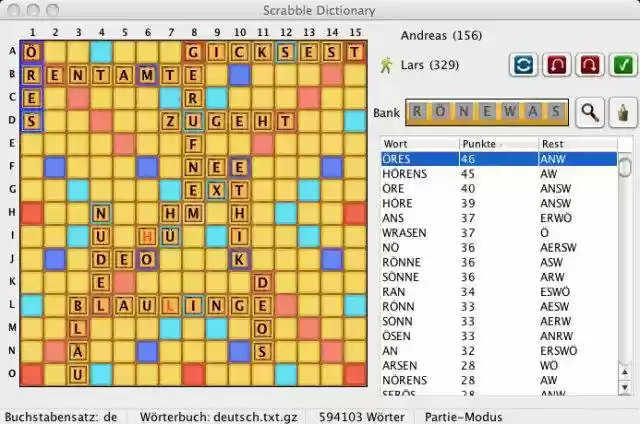The height and width of the screenshot is (424, 640).
Task: Select the SONN word row
Action: [499, 321]
